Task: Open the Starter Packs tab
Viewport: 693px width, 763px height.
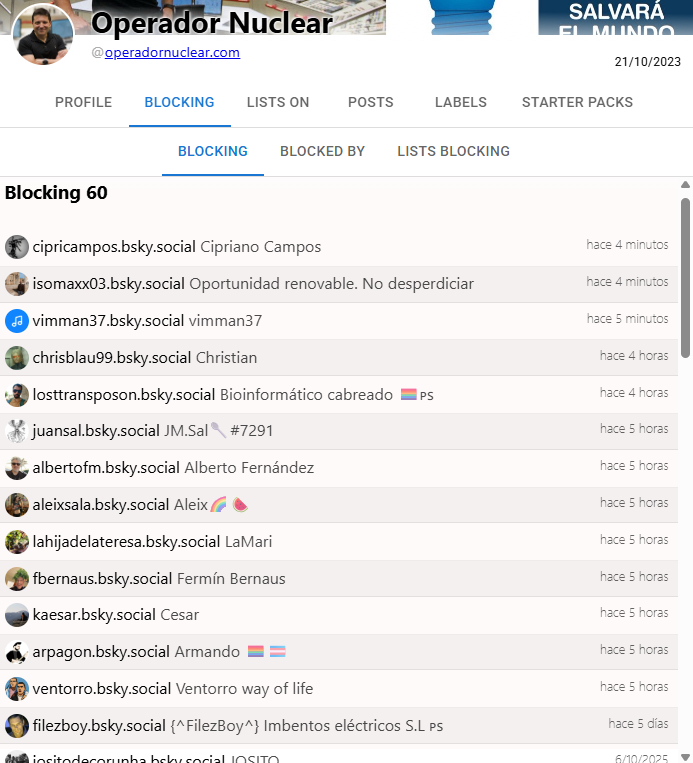Action: pyautogui.click(x=577, y=102)
